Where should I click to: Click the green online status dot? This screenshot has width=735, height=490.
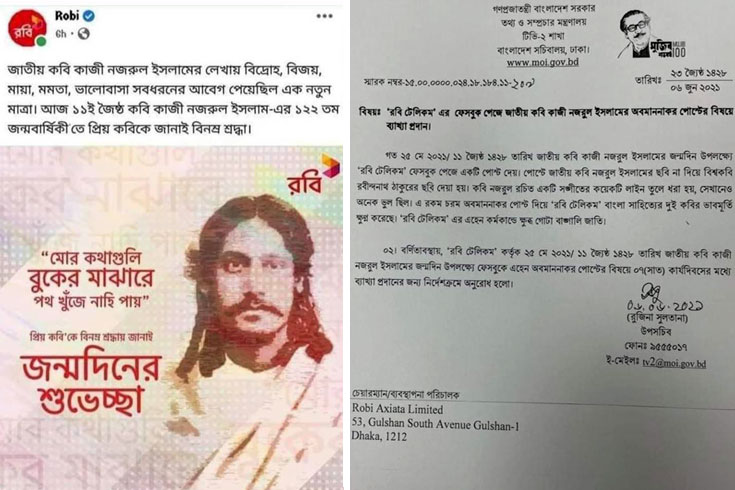tap(41, 42)
